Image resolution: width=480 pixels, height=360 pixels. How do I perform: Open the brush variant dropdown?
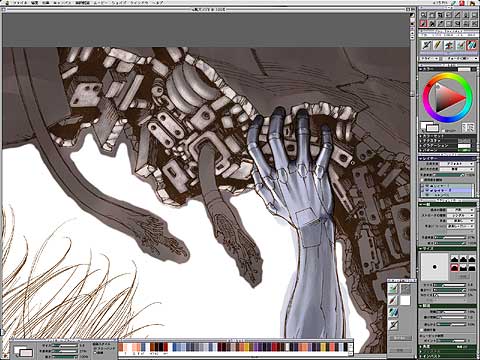[461, 58]
